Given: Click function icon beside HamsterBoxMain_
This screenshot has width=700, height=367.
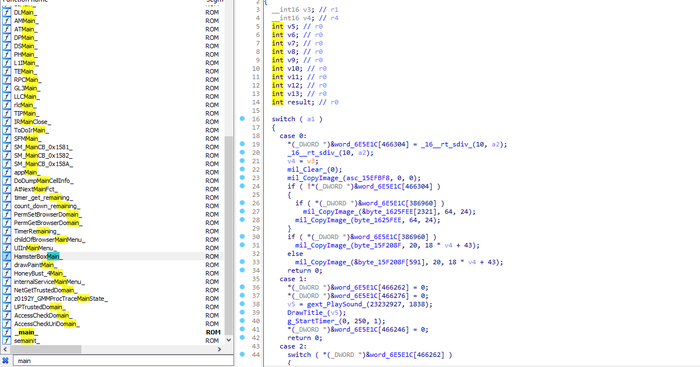Looking at the screenshot, I should (x=7, y=257).
